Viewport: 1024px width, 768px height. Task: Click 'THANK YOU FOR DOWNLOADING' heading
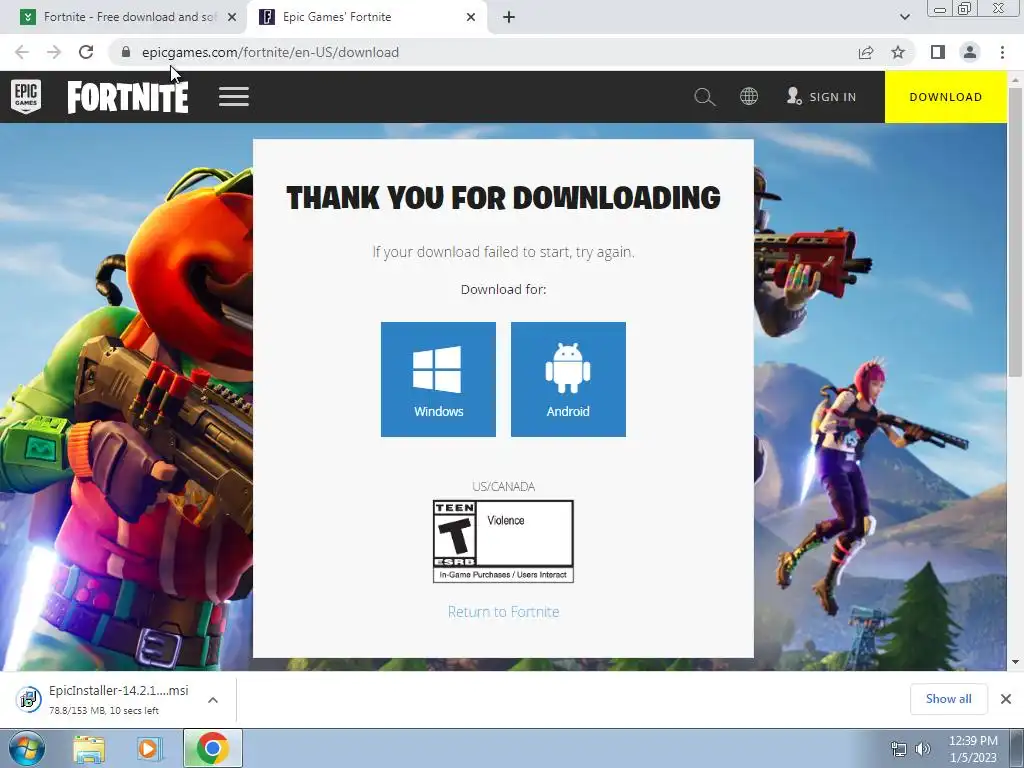504,197
